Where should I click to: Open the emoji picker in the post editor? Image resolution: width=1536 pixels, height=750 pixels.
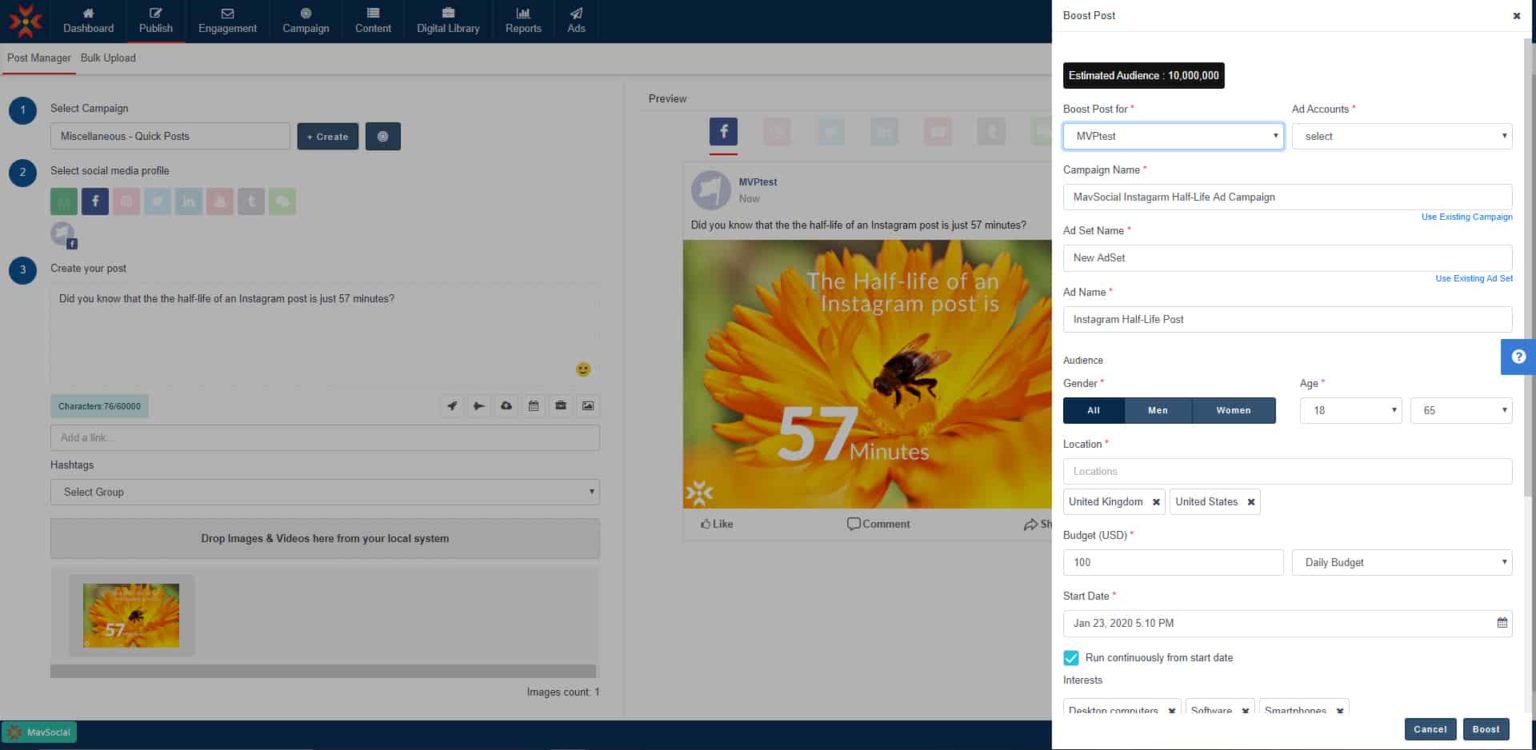(x=583, y=369)
